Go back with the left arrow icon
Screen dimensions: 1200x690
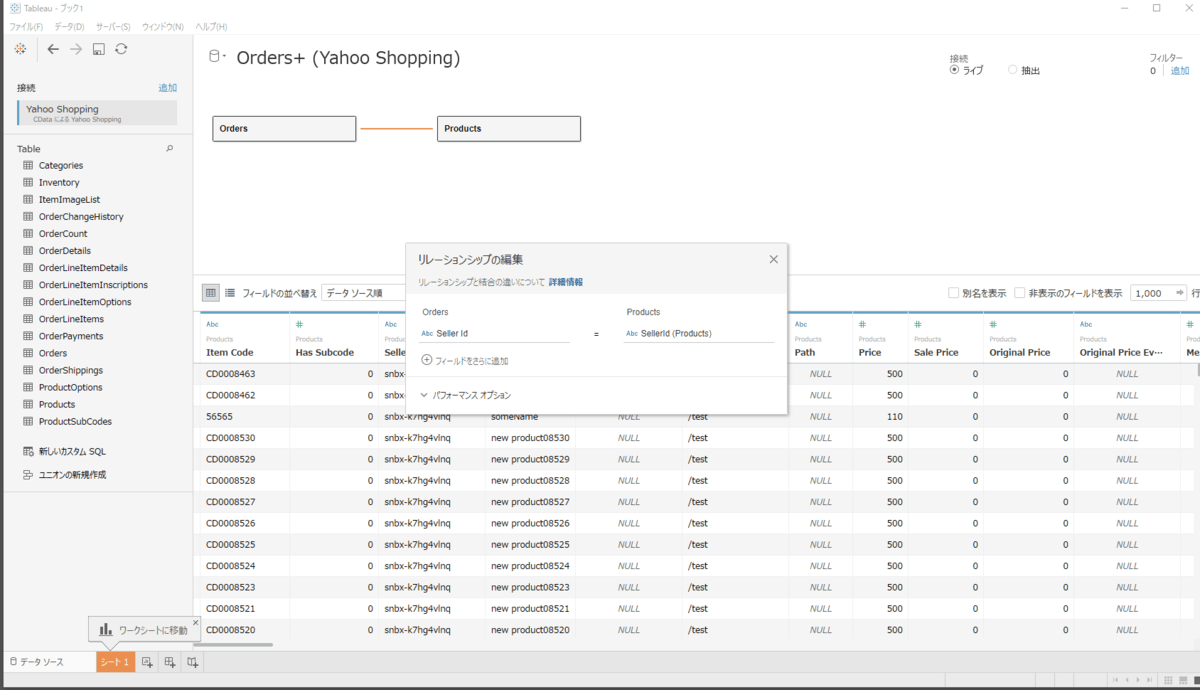click(x=53, y=49)
